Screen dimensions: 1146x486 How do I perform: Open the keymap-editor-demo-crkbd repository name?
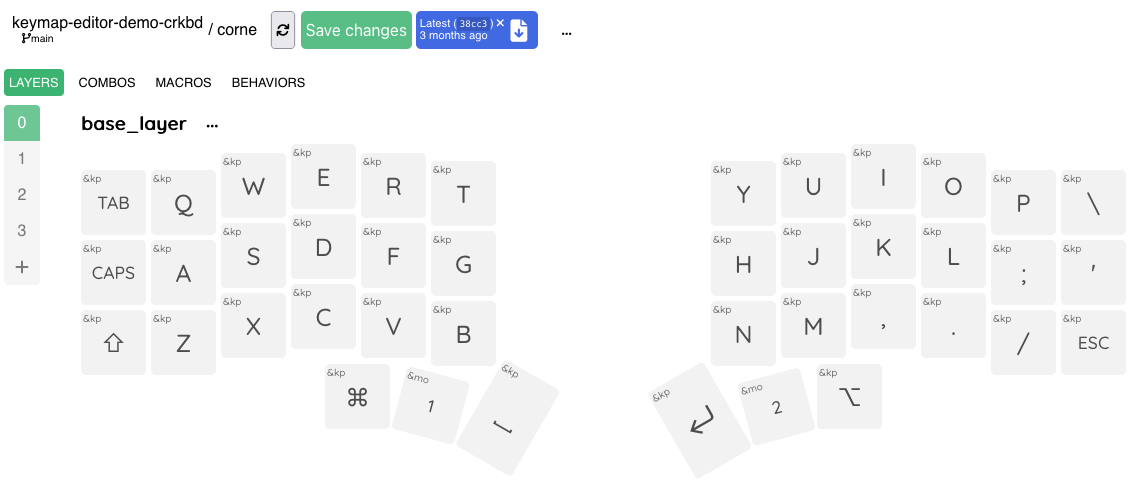coord(107,22)
